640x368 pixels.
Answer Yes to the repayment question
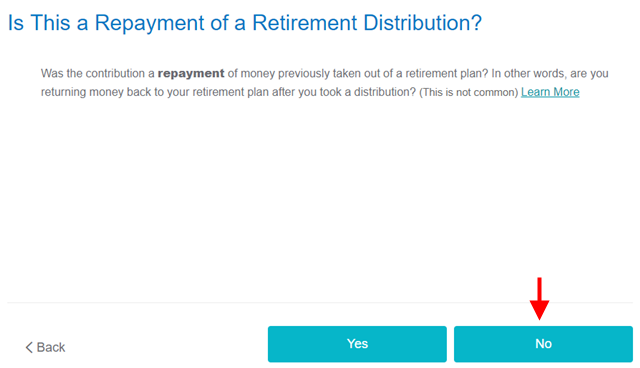click(357, 344)
